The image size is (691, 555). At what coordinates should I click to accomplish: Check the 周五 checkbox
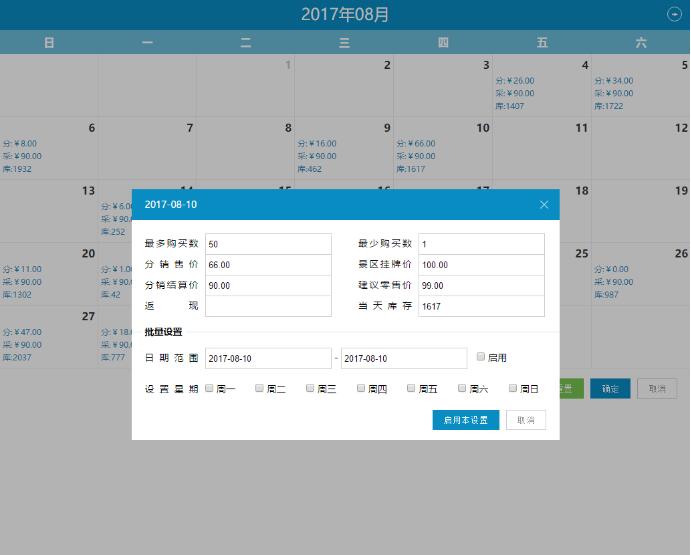(x=411, y=388)
